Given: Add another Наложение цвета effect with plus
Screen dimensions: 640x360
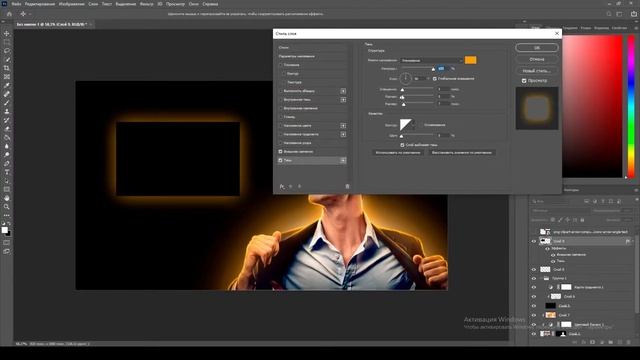Looking at the screenshot, I should (x=343, y=126).
